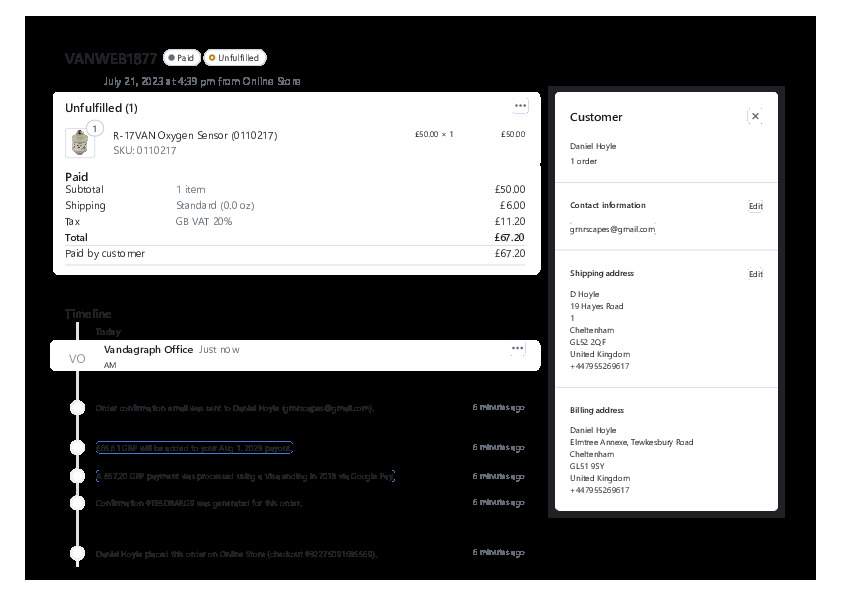The width and height of the screenshot is (842, 595).
Task: Open the Unfulfilled card three-dot menu
Action: (520, 106)
